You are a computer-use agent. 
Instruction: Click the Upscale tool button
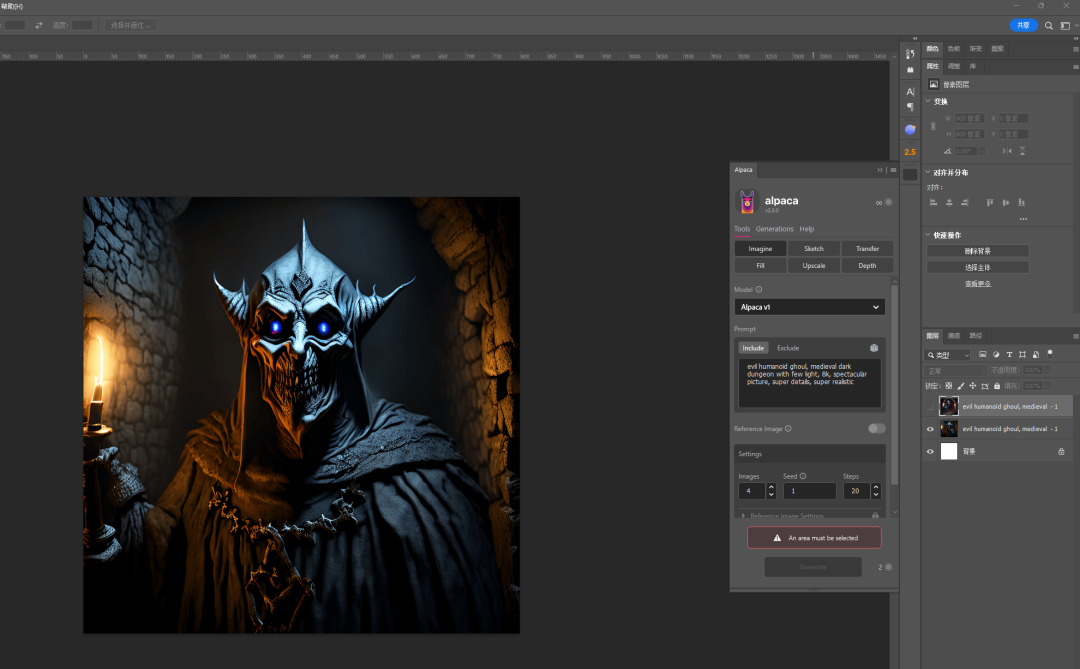(814, 265)
